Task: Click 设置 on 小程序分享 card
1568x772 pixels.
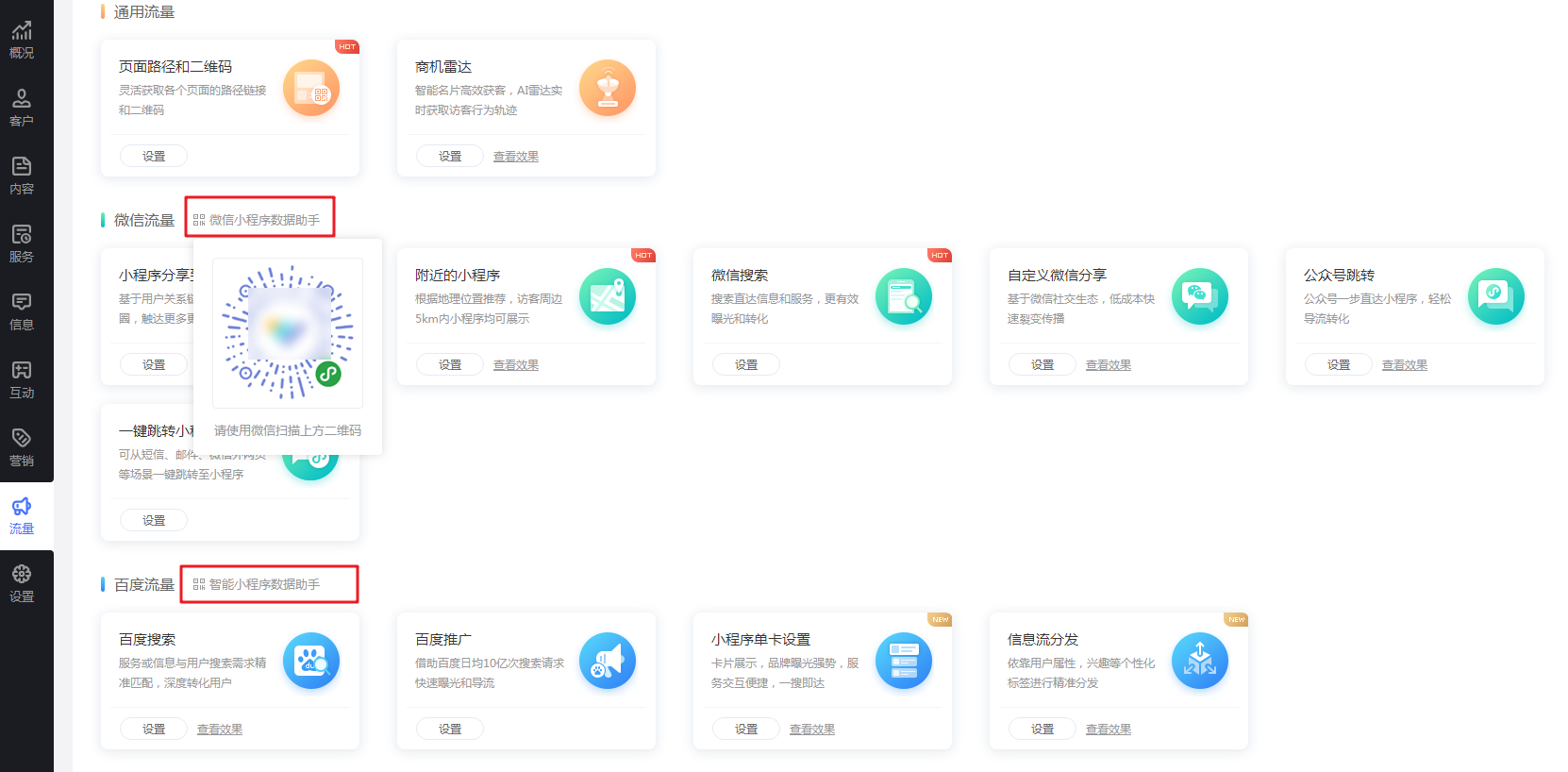Action: point(154,364)
